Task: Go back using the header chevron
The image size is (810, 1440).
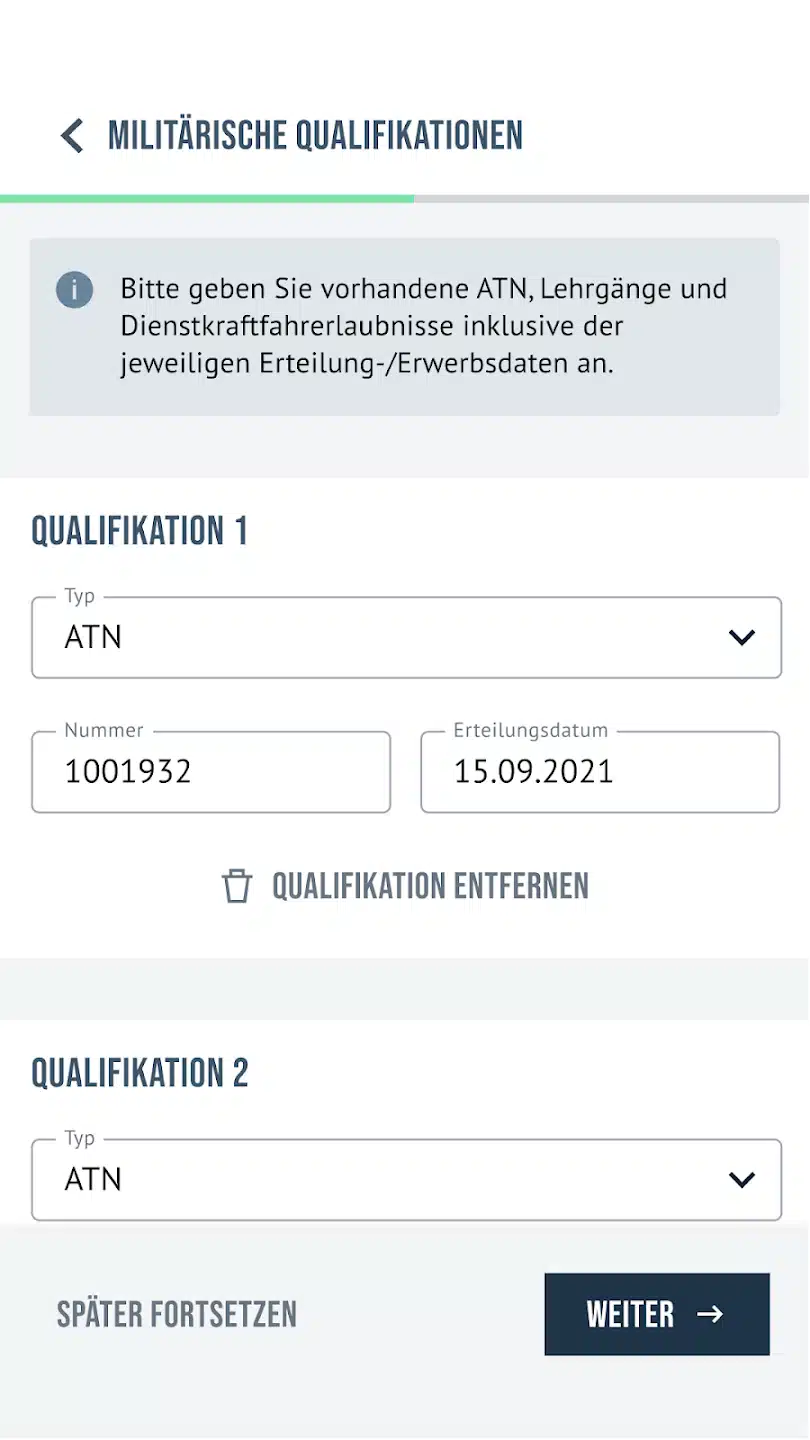Action: click(x=72, y=135)
